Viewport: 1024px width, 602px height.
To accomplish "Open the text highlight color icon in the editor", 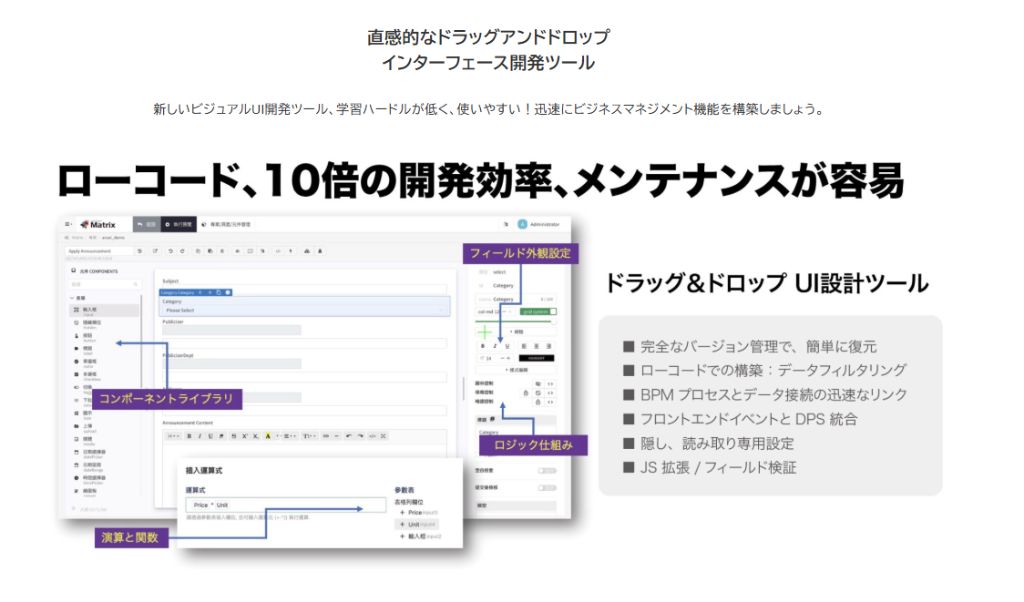I will tap(268, 436).
